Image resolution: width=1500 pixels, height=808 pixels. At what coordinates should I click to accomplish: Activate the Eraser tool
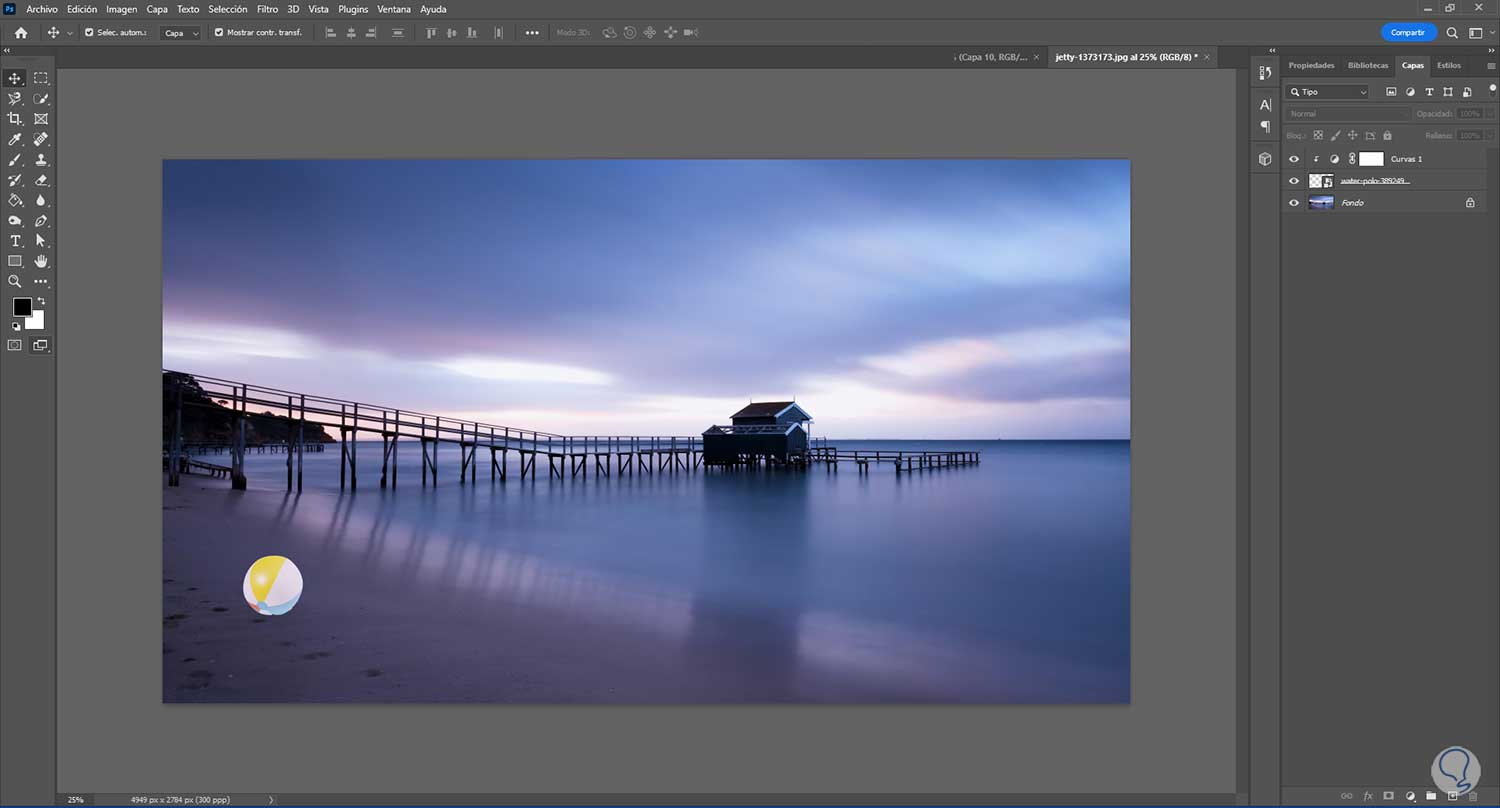[41, 181]
